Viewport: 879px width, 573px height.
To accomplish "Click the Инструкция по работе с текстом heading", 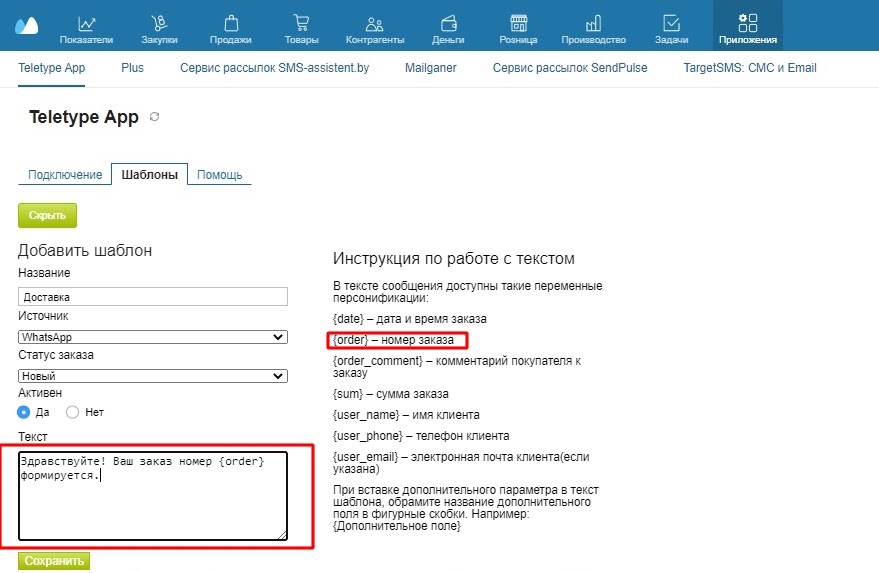I will click(x=454, y=258).
